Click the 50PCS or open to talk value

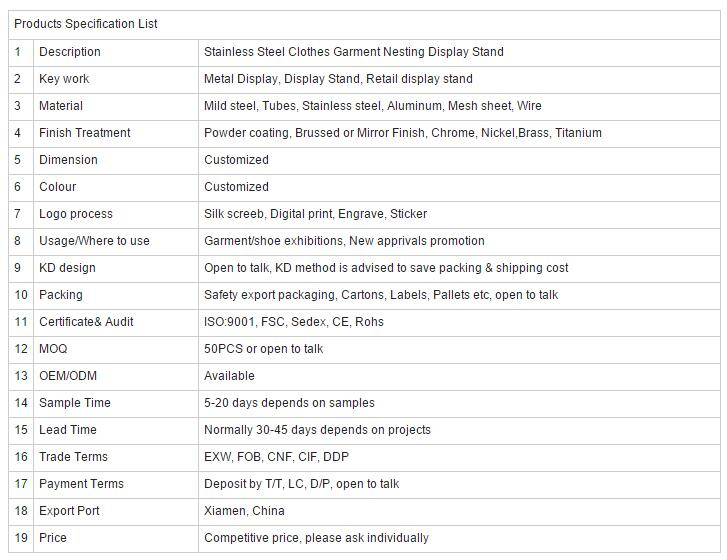tap(264, 349)
